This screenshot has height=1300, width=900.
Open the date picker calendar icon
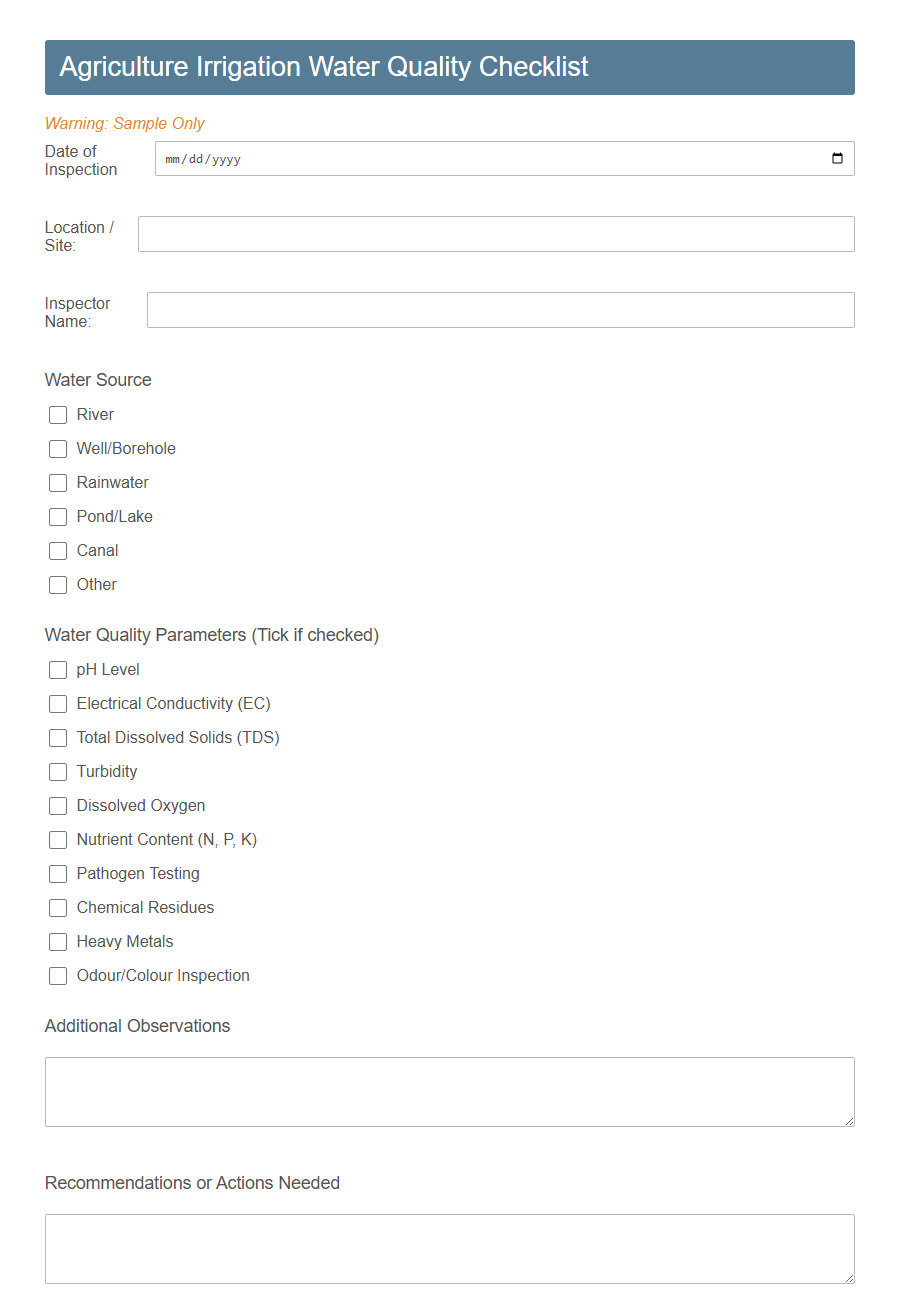click(837, 158)
